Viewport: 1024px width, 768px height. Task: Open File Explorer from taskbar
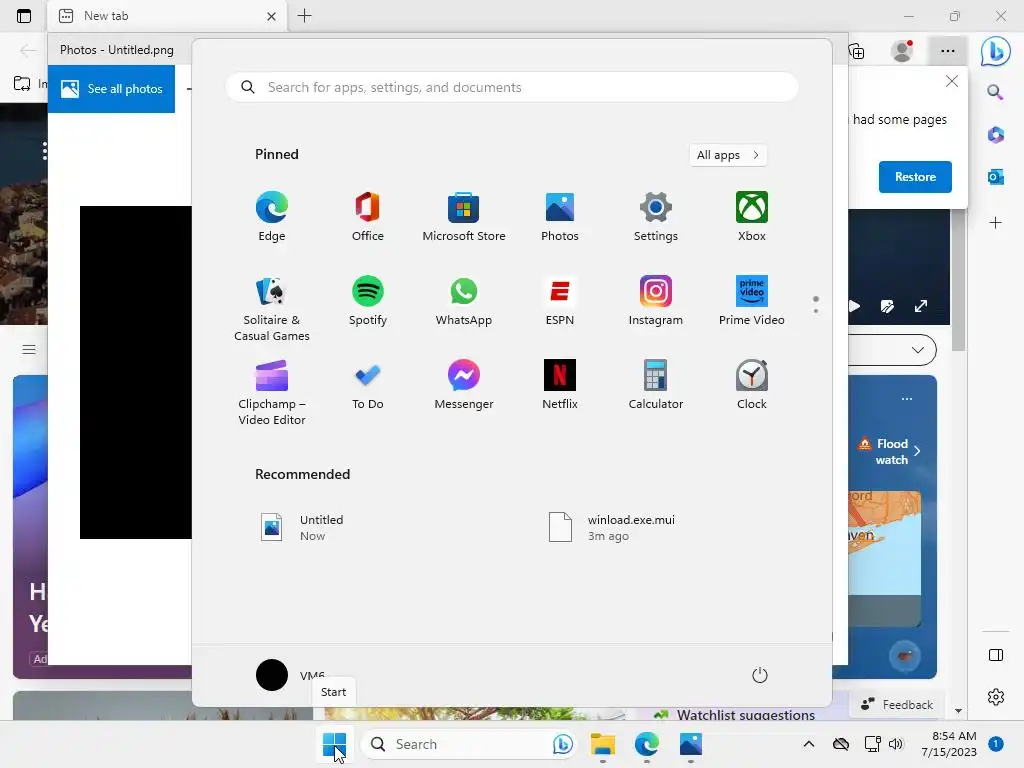click(x=603, y=744)
